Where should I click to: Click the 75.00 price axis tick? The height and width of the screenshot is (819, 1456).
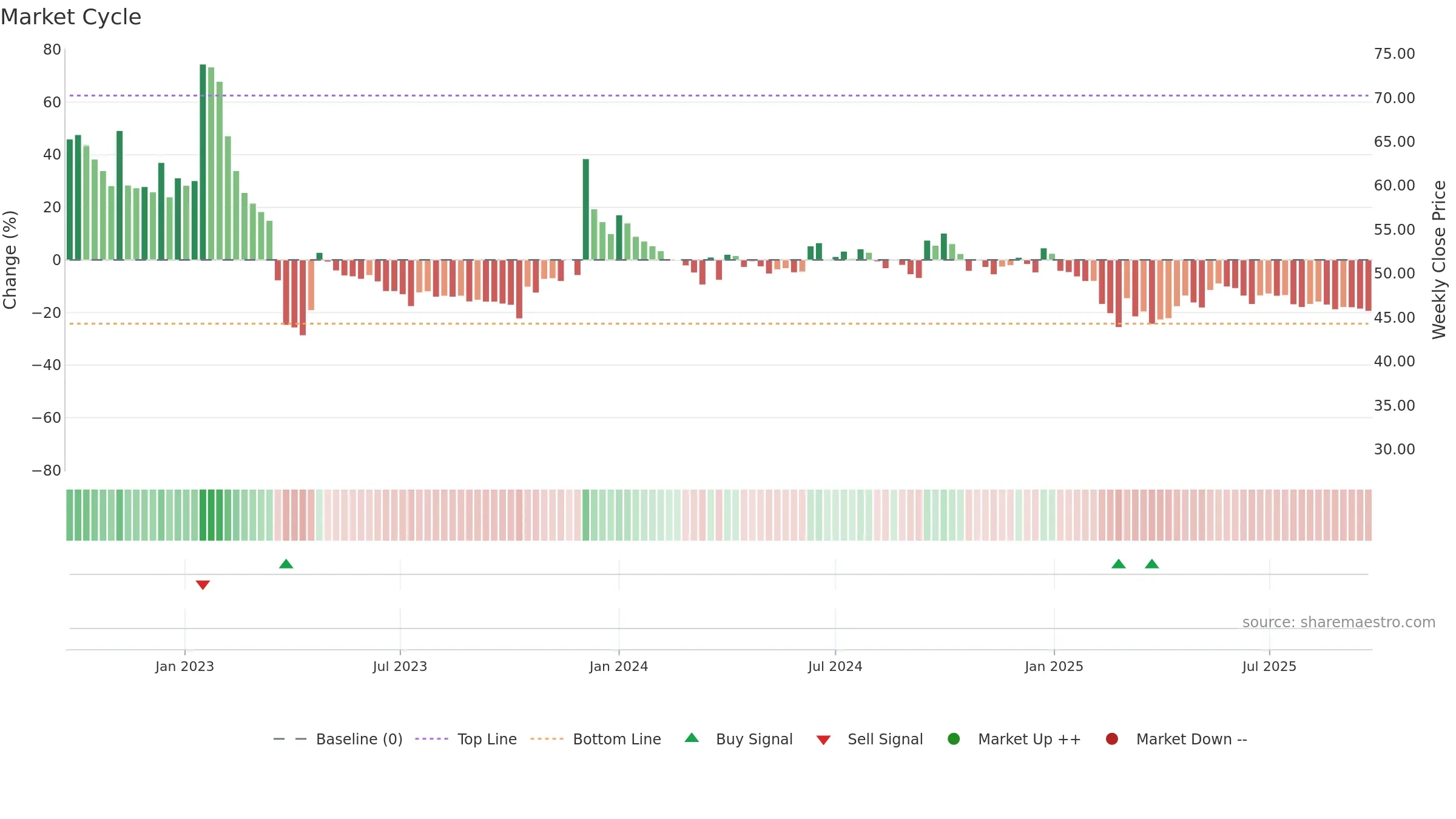(1394, 53)
